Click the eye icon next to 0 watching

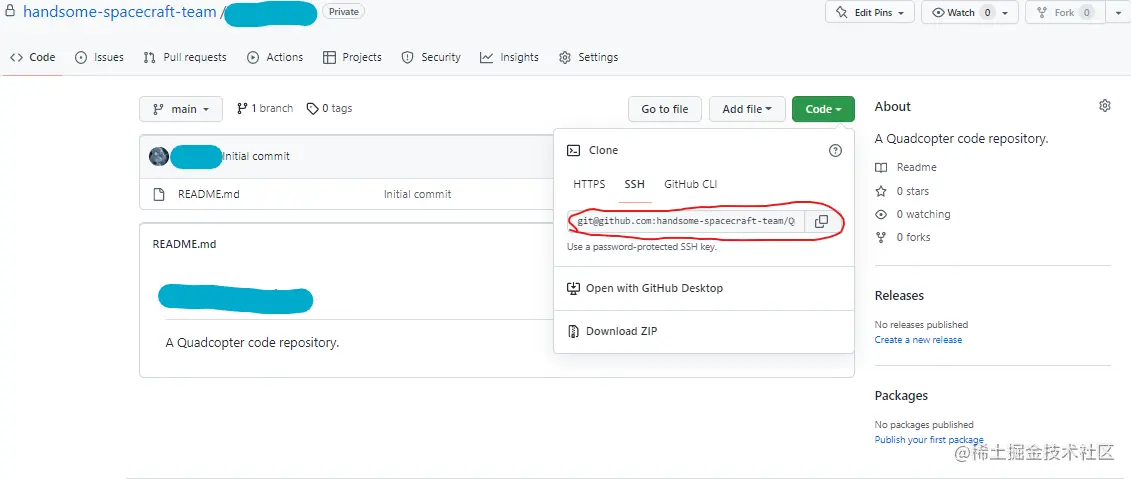click(881, 214)
